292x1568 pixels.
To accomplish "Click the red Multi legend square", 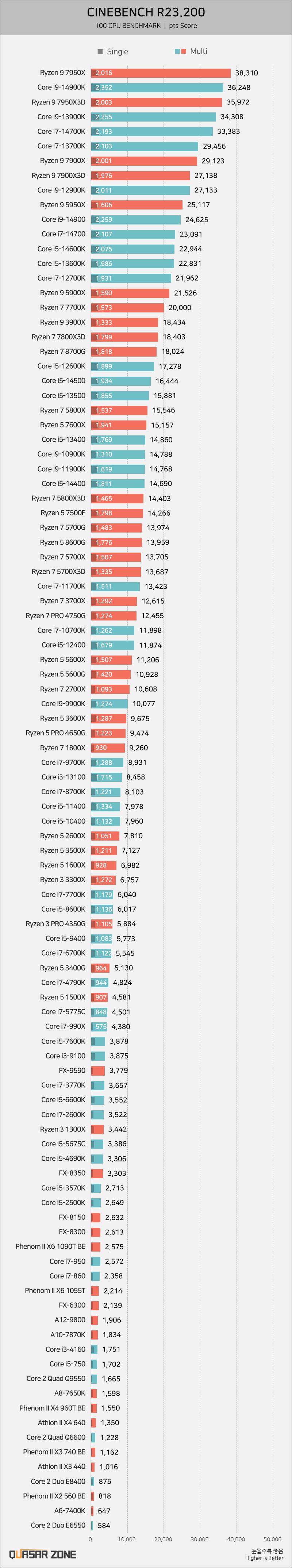I will [183, 52].
